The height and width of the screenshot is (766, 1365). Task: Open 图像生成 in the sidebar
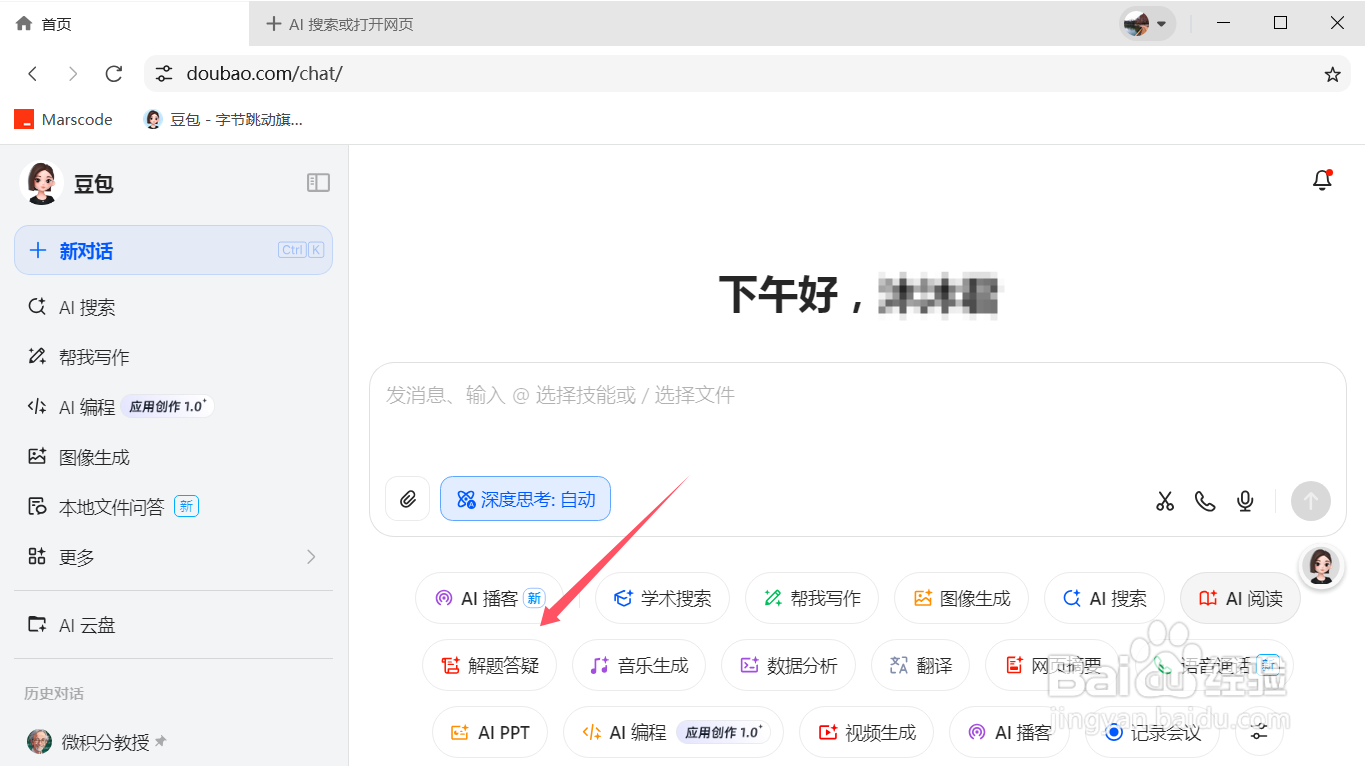173,457
